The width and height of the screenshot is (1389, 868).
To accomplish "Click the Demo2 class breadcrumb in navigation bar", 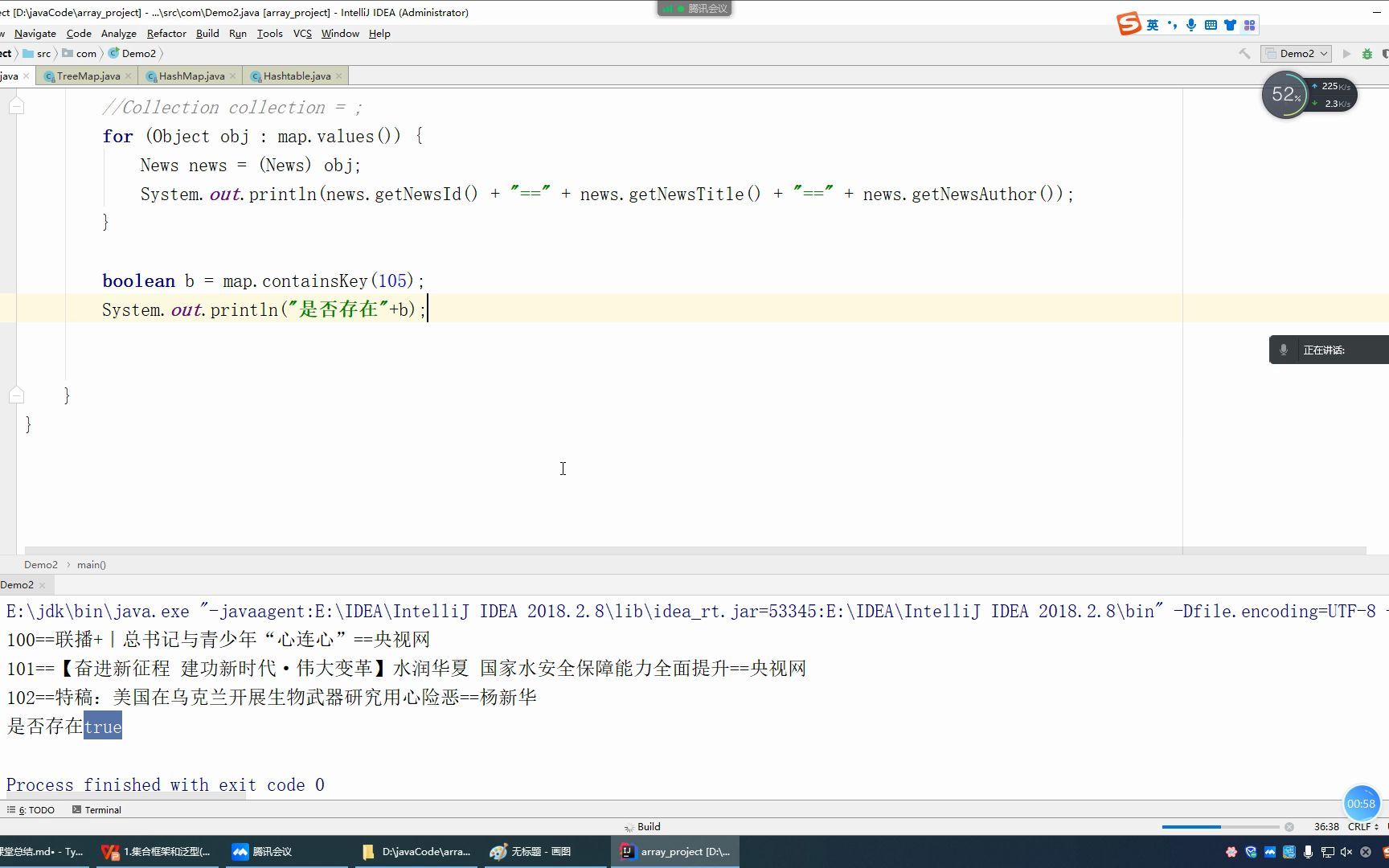I will tap(133, 53).
